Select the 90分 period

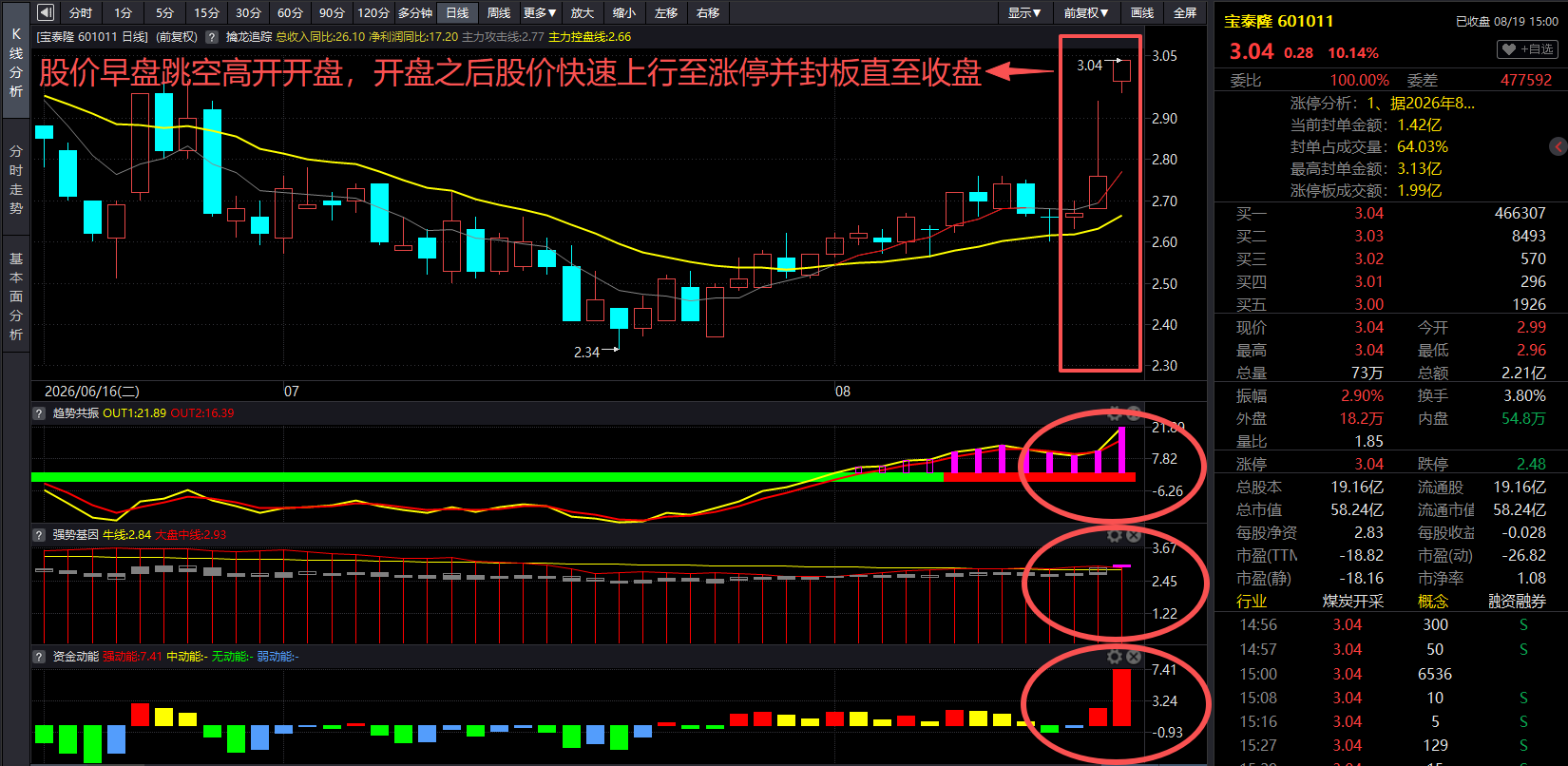(332, 12)
